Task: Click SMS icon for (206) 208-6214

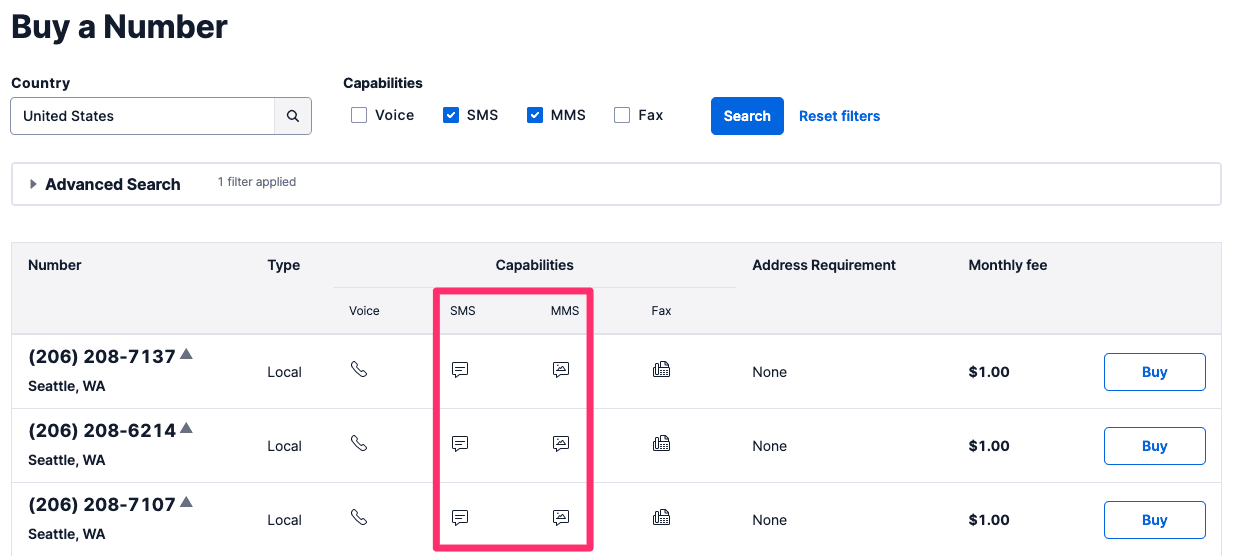Action: 460,444
